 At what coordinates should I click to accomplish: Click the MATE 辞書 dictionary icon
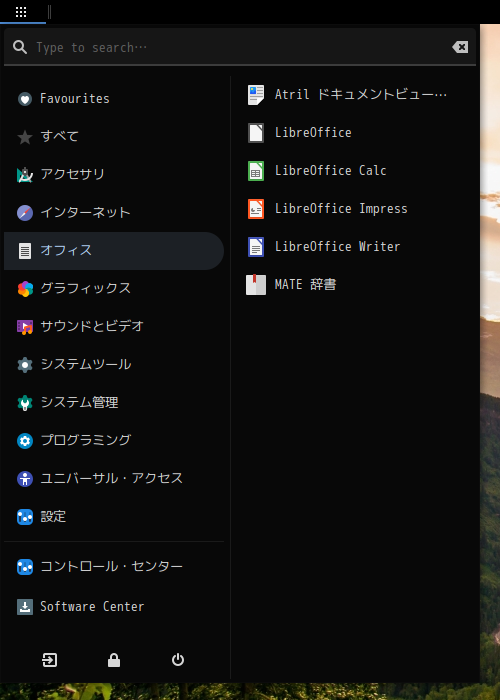coord(256,285)
